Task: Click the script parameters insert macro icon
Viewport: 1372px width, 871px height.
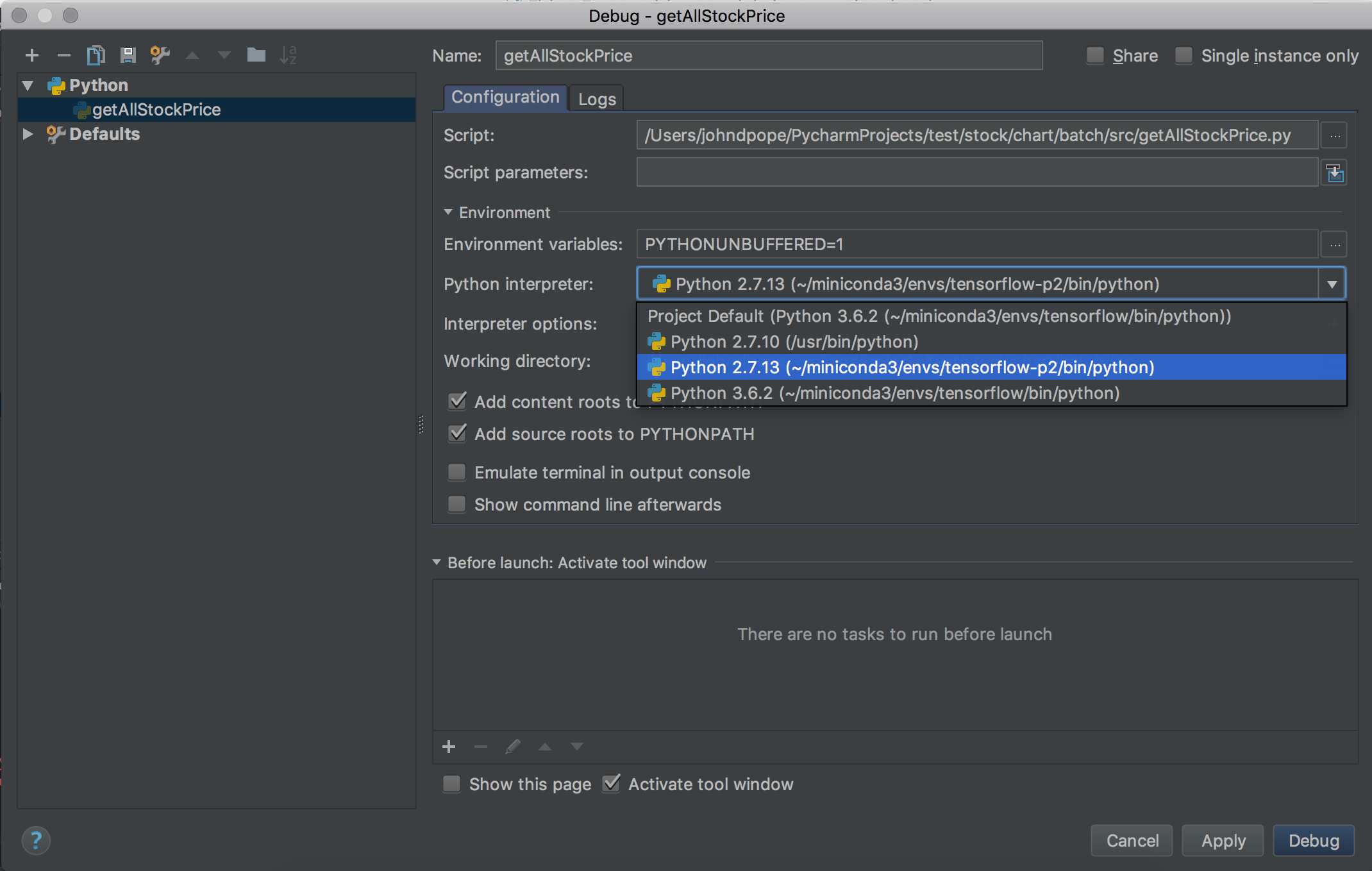Action: tap(1335, 173)
